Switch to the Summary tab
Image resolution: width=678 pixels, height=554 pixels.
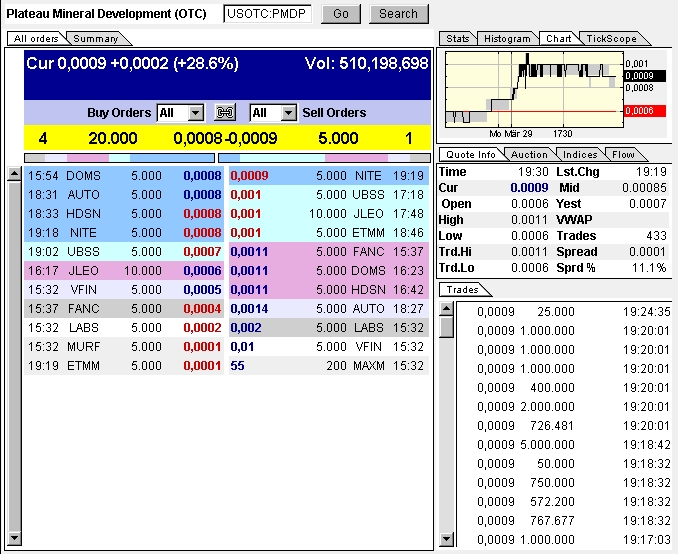(95, 38)
